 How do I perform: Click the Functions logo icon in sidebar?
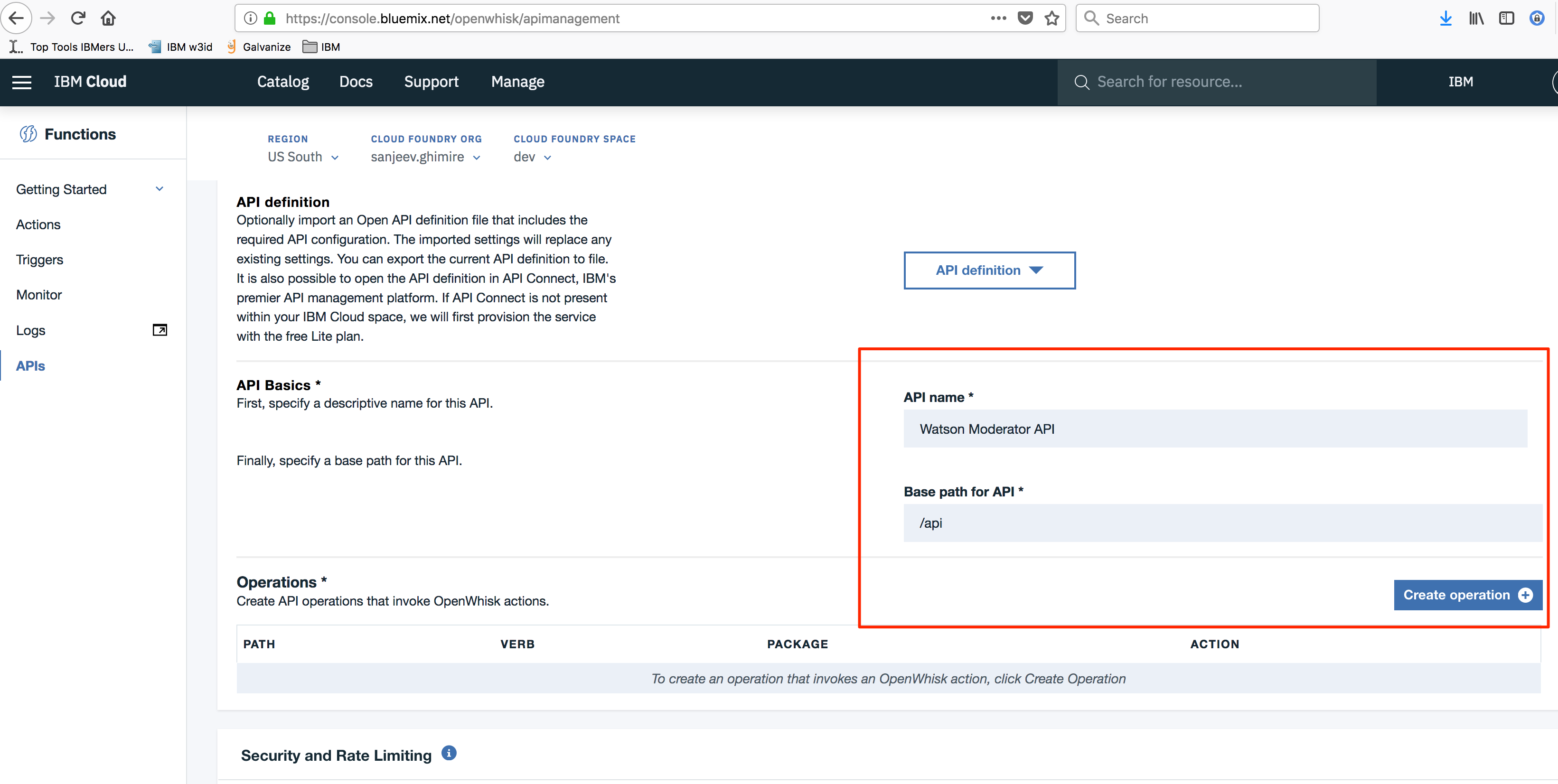28,133
